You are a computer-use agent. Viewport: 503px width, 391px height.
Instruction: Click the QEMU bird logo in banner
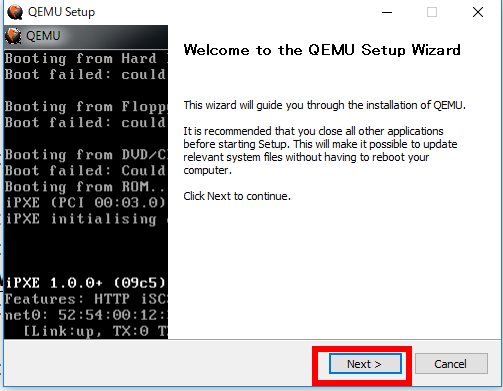14,36
